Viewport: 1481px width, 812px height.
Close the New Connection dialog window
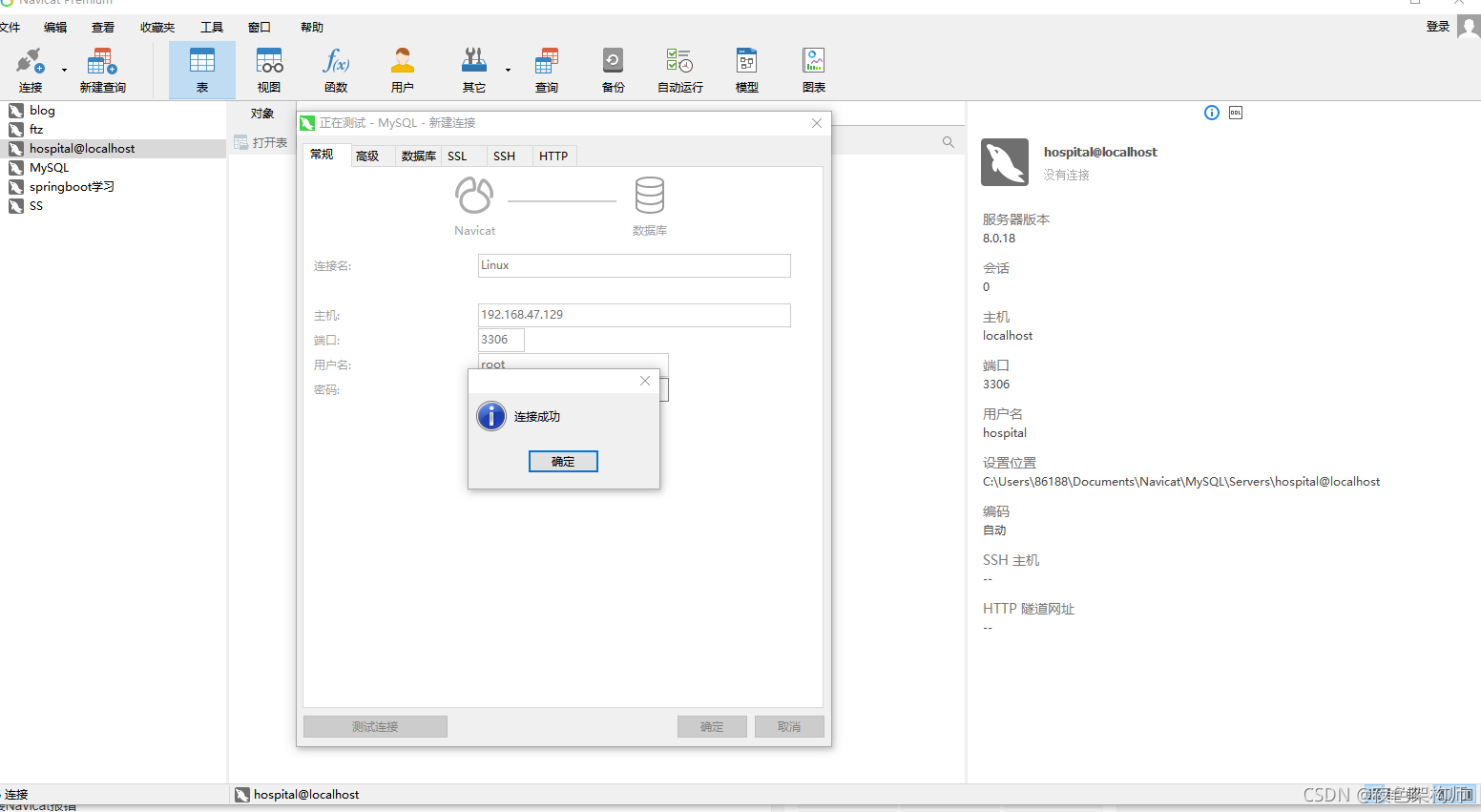click(x=817, y=123)
